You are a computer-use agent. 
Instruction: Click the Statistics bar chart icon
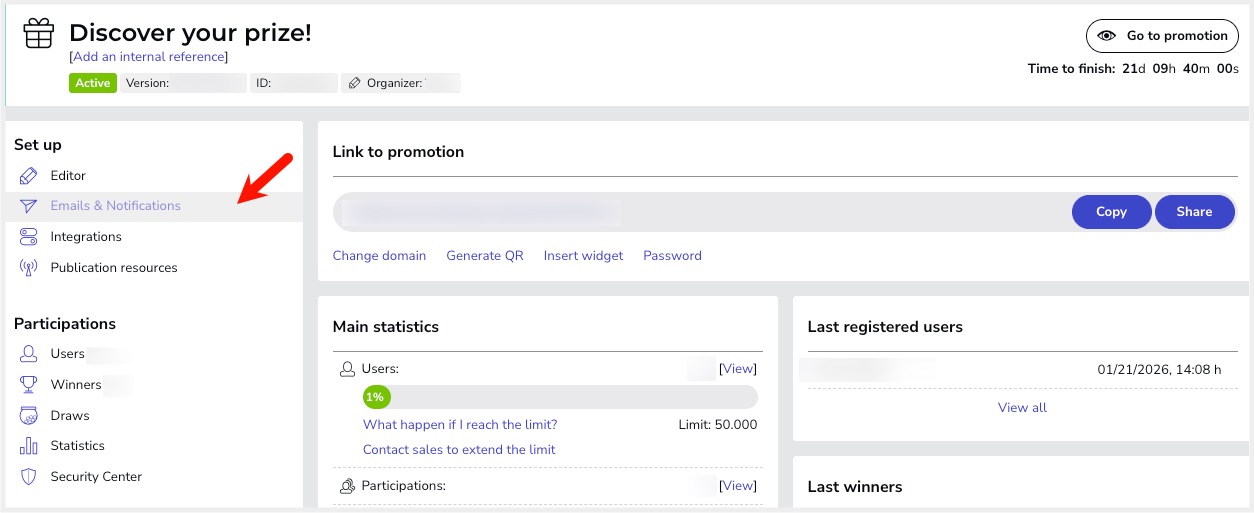point(29,446)
